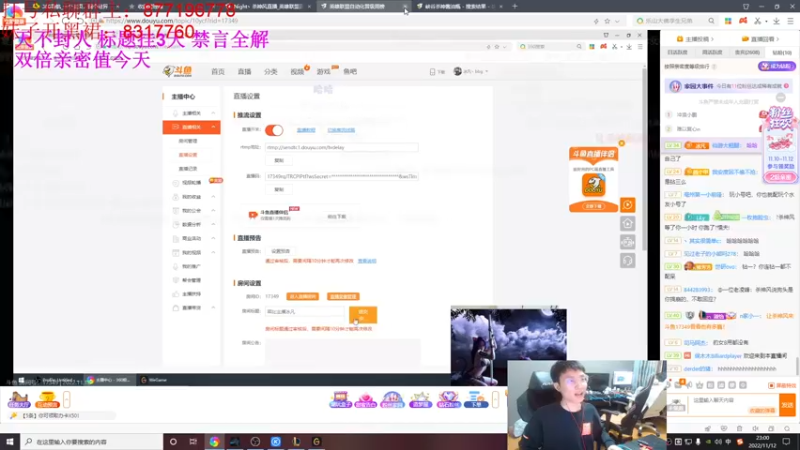Viewport: 800px width, 450px height.
Task: Open the 鱼吧 nav item
Action: click(350, 71)
